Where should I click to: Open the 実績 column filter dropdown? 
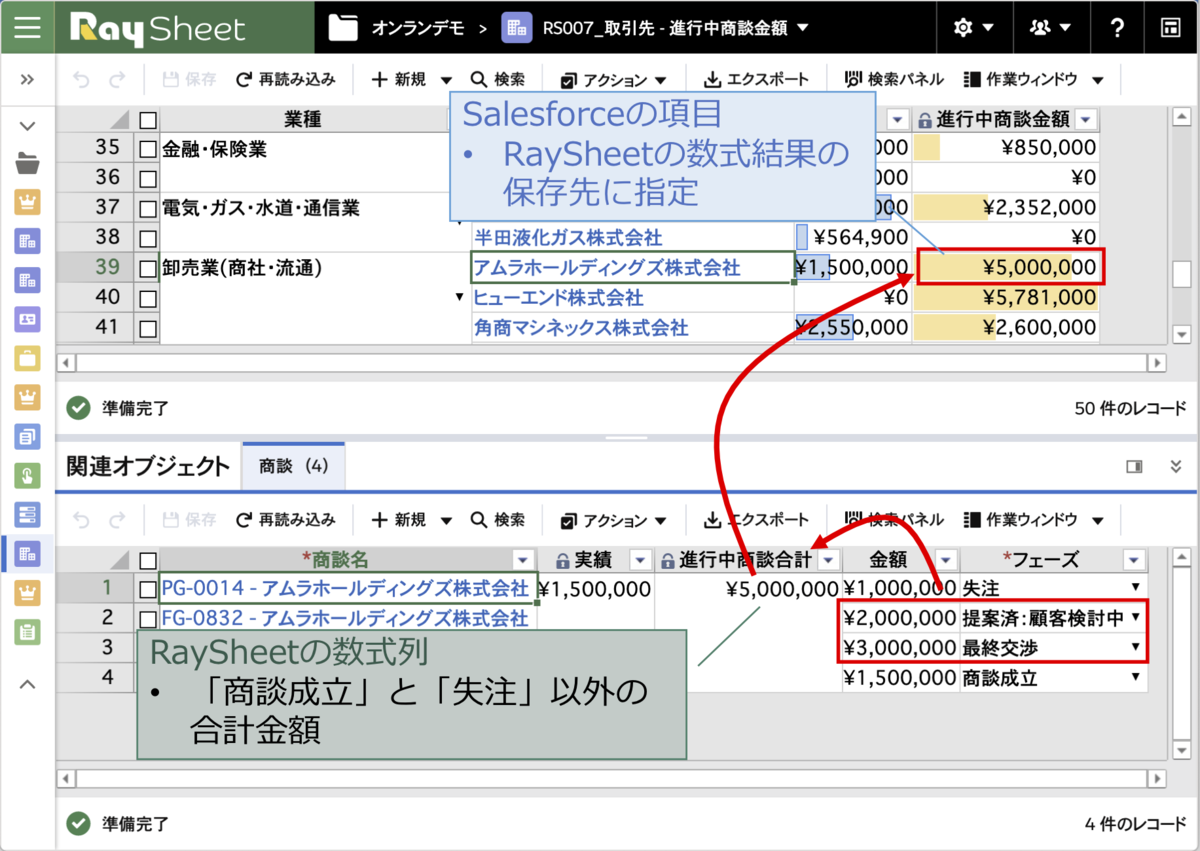pyautogui.click(x=639, y=560)
